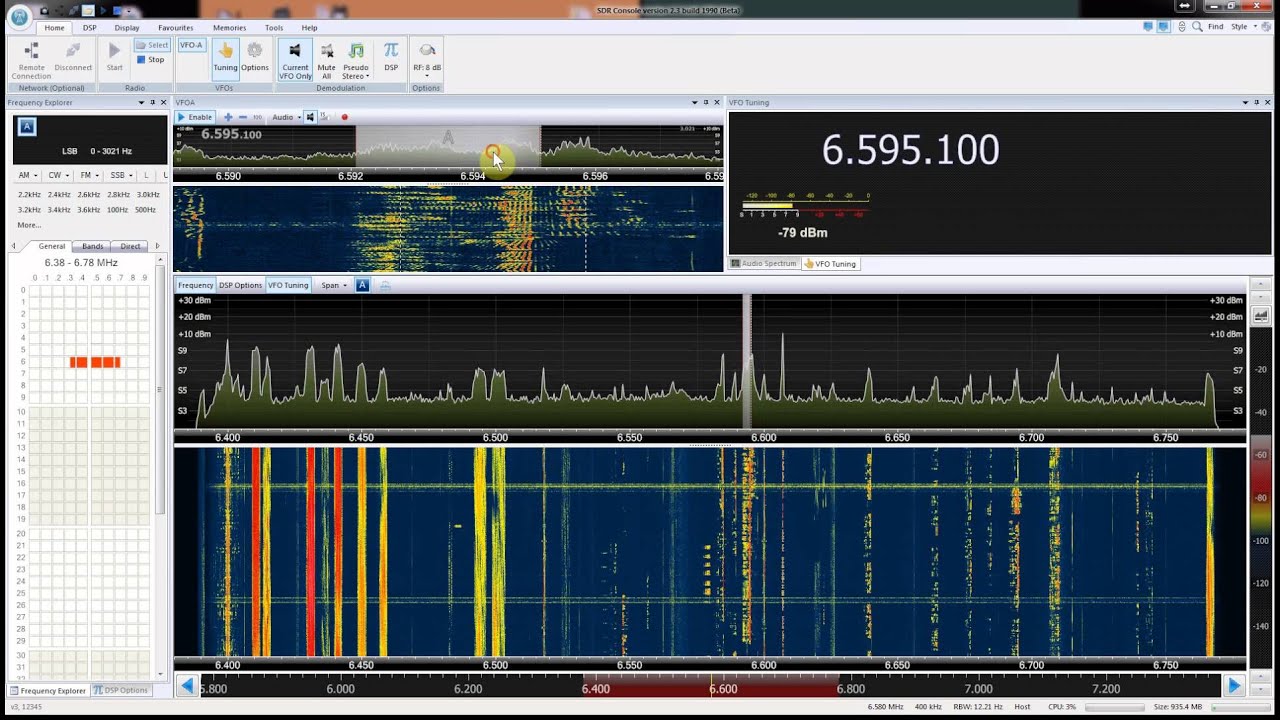
Task: Click the left blue arrow on the band scale
Action: (x=187, y=686)
